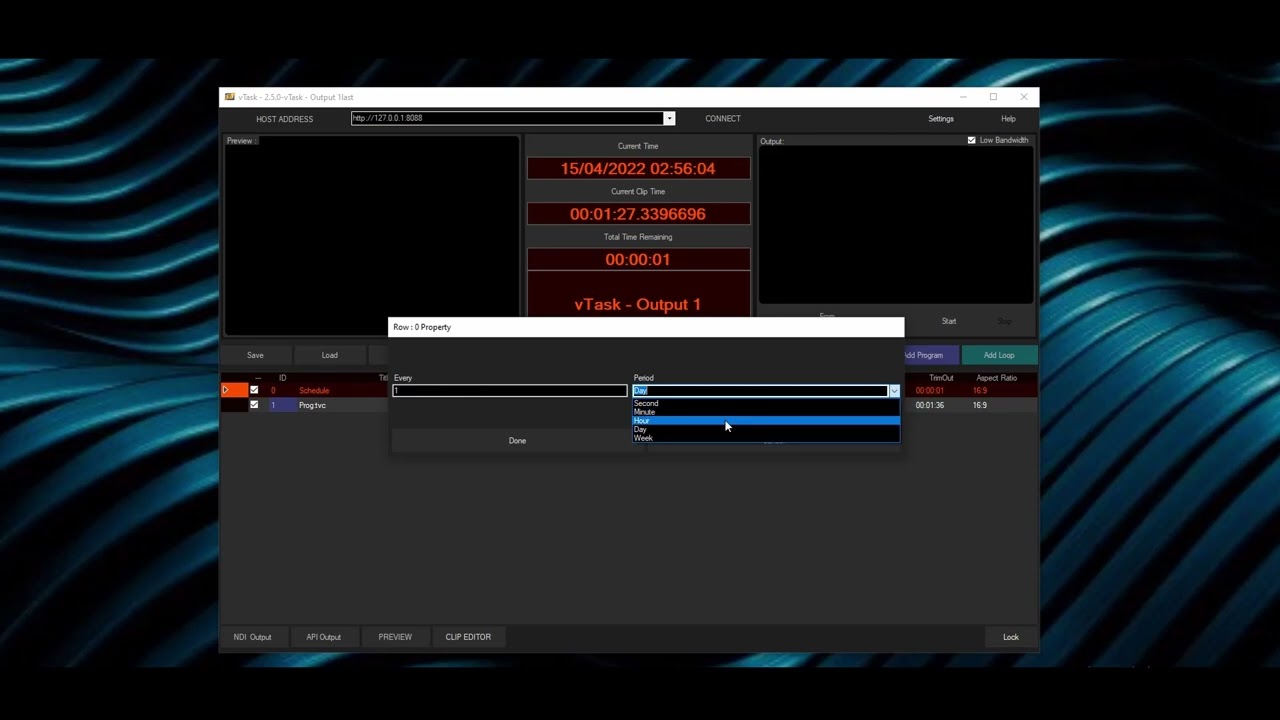Click the ID column header

pos(283,378)
